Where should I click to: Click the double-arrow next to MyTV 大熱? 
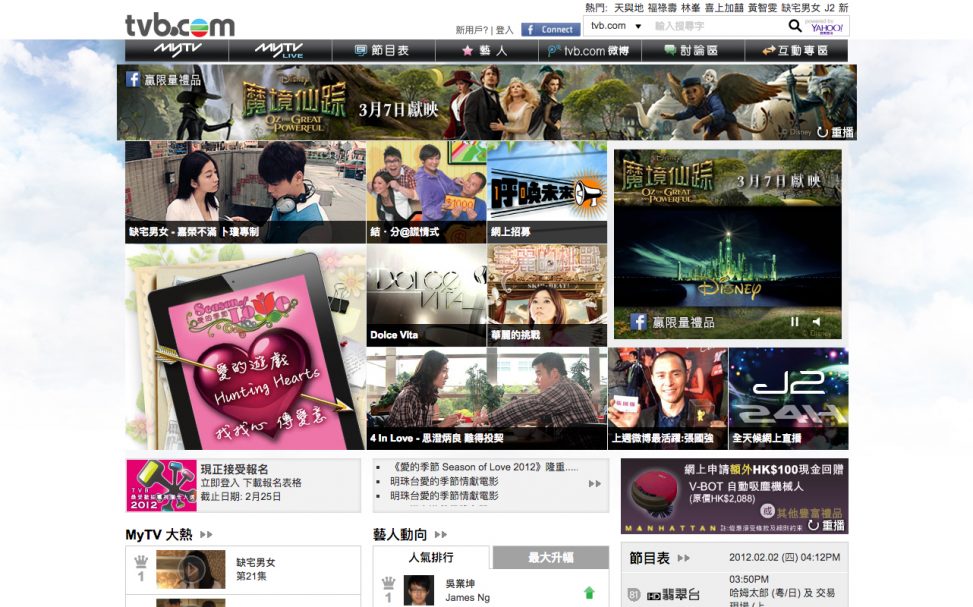[x=207, y=534]
